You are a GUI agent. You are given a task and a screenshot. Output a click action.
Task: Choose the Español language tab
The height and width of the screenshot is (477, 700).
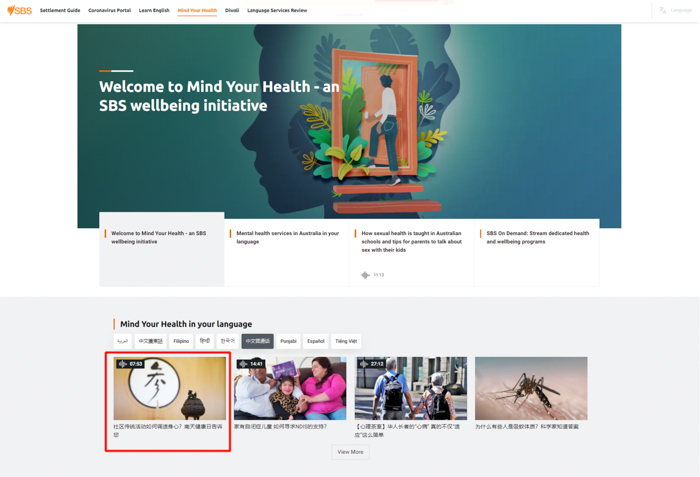coord(316,341)
